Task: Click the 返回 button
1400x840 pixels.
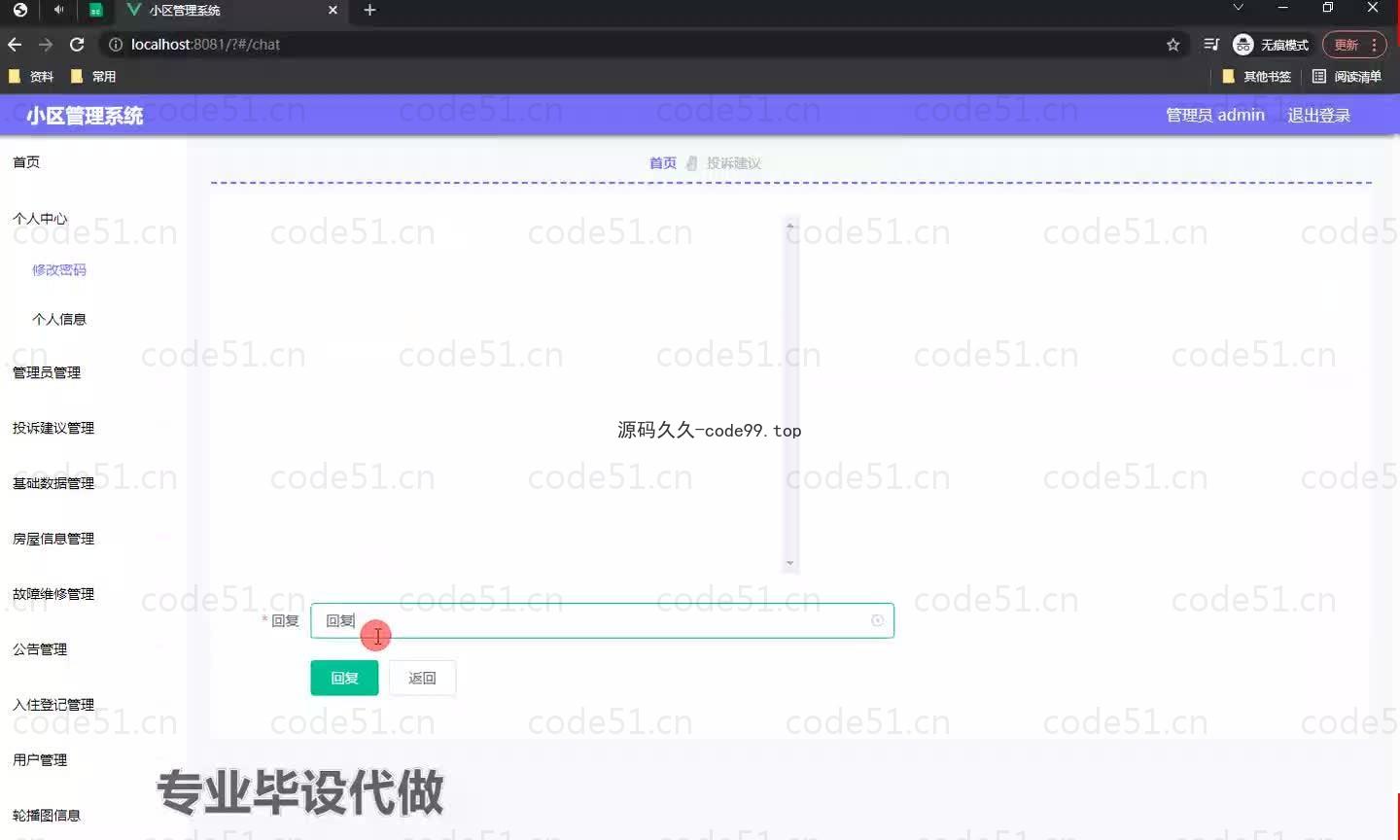Action: click(x=422, y=678)
